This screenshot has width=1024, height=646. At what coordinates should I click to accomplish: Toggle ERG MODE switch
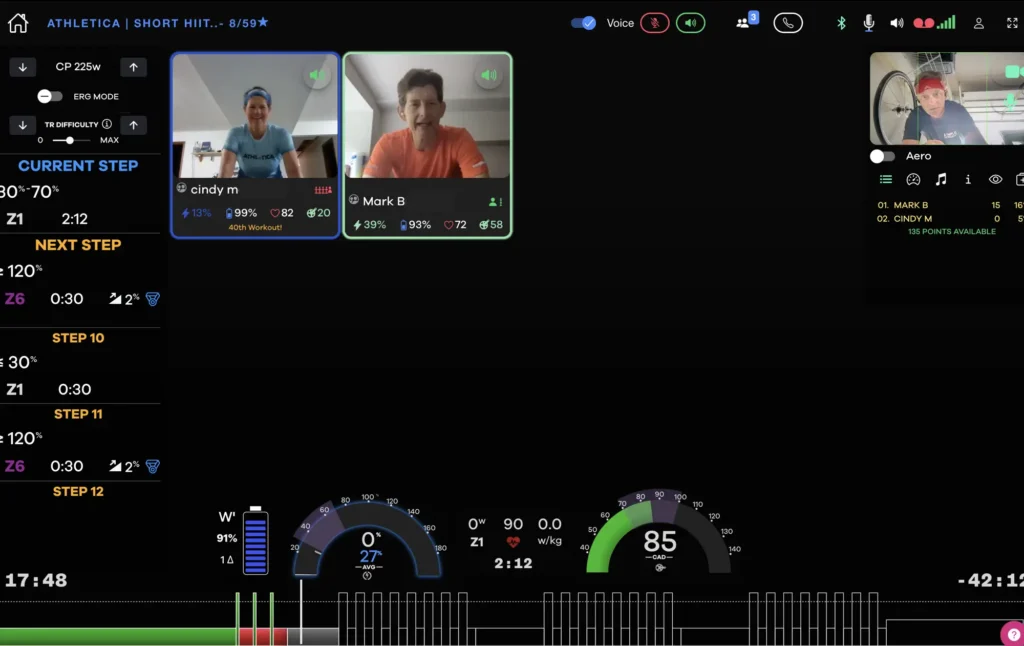point(50,96)
